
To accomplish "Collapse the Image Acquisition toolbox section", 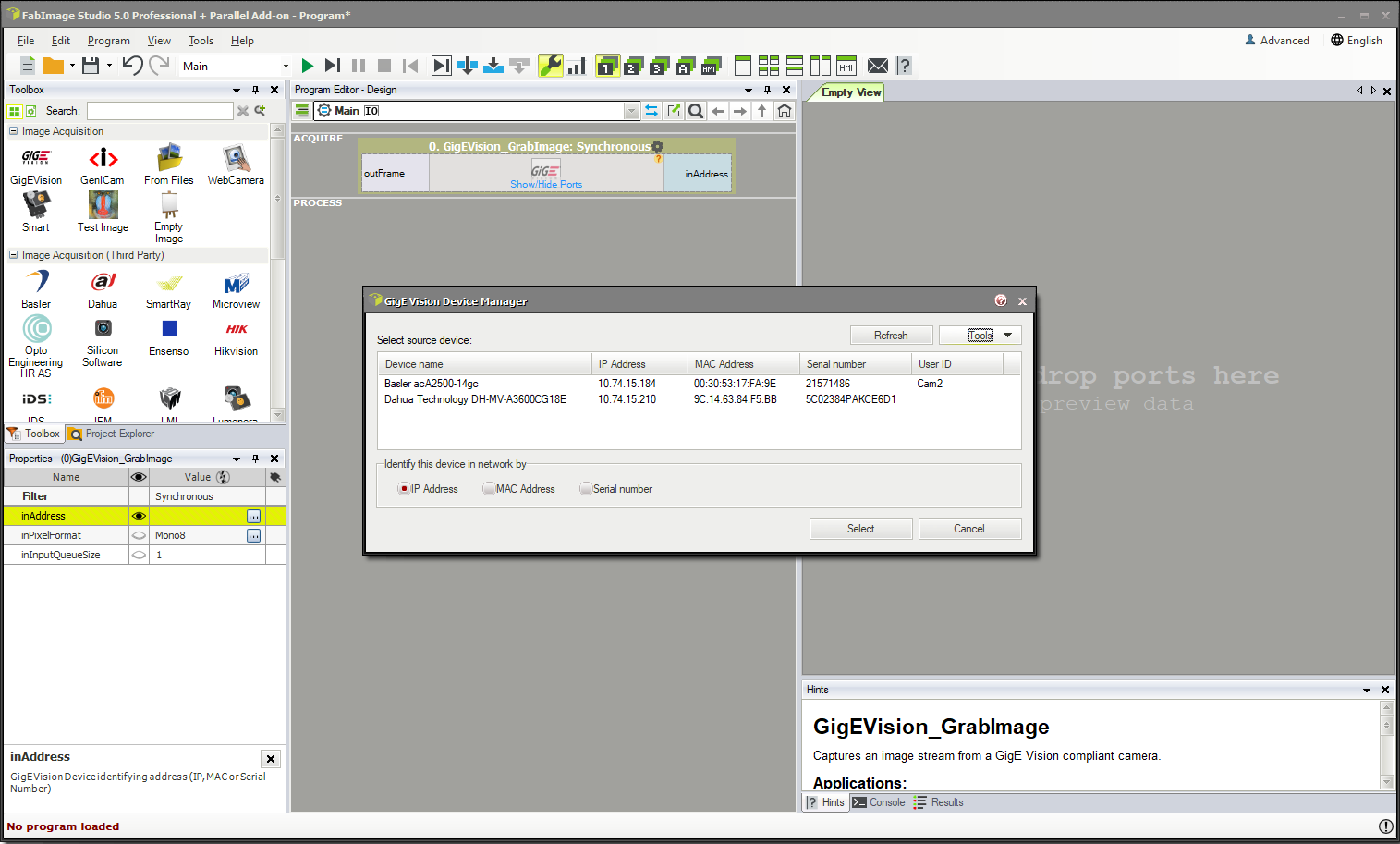I will tap(14, 131).
